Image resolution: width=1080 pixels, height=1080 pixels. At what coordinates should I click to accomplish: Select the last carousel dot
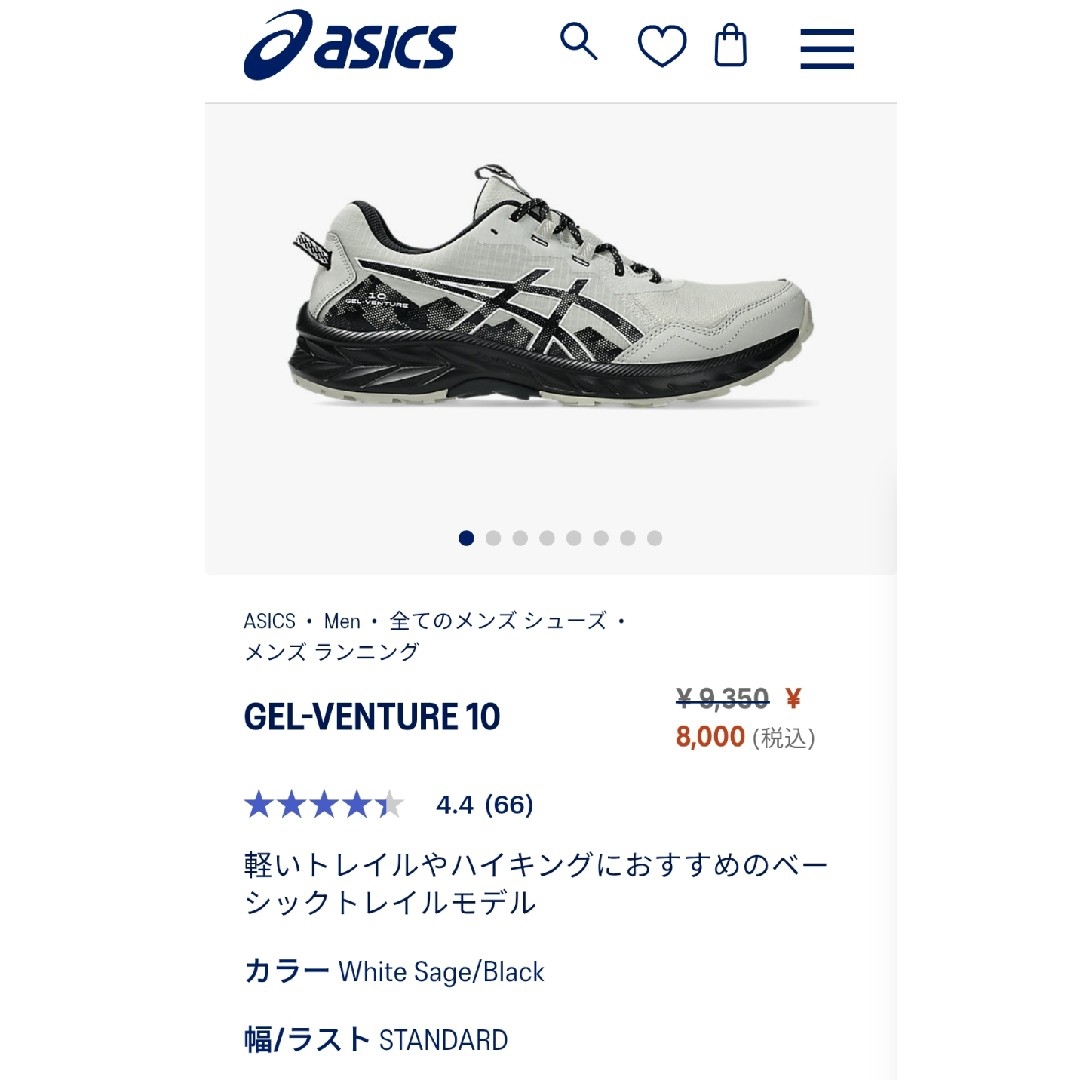(654, 538)
